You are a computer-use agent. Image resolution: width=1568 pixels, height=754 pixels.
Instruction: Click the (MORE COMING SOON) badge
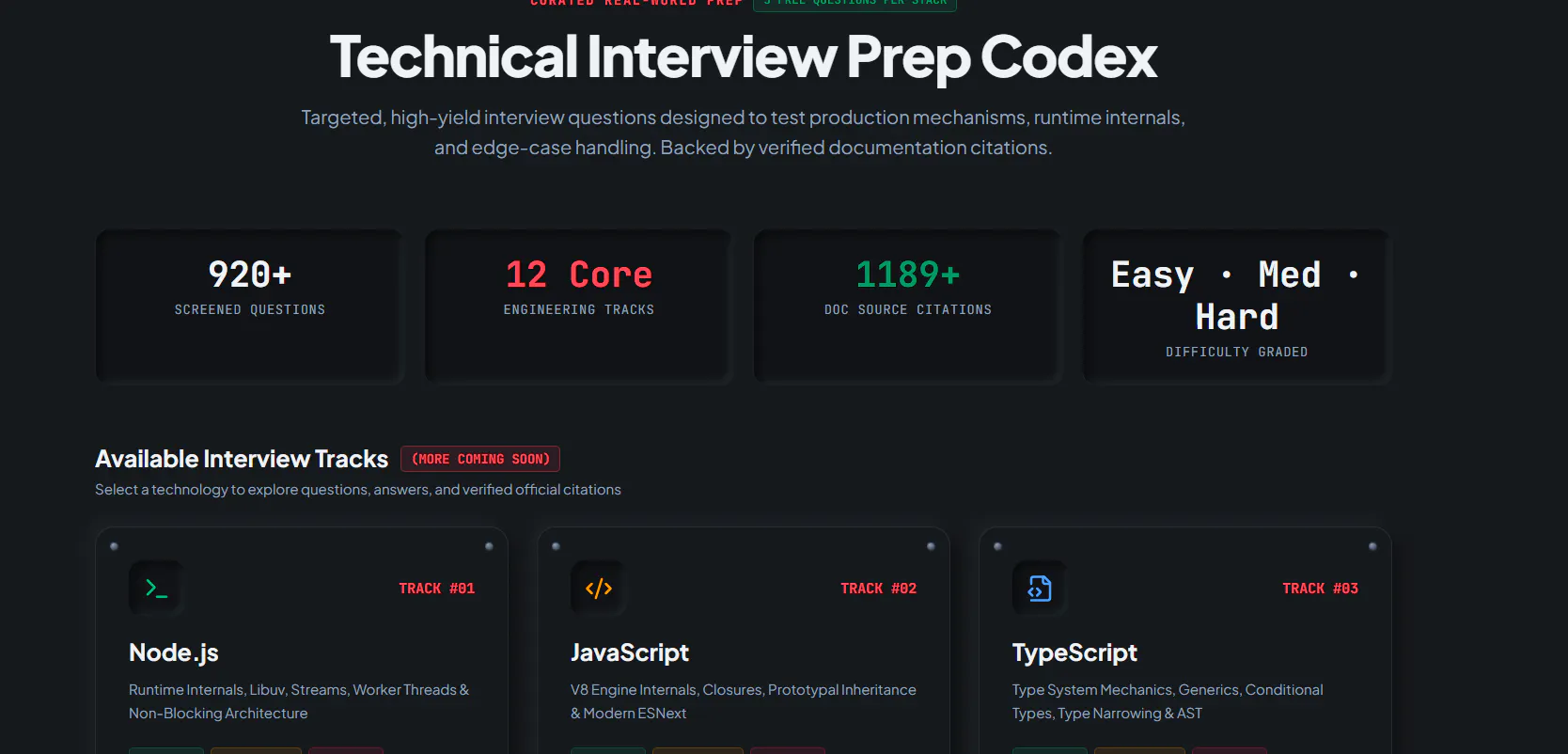[x=480, y=459]
